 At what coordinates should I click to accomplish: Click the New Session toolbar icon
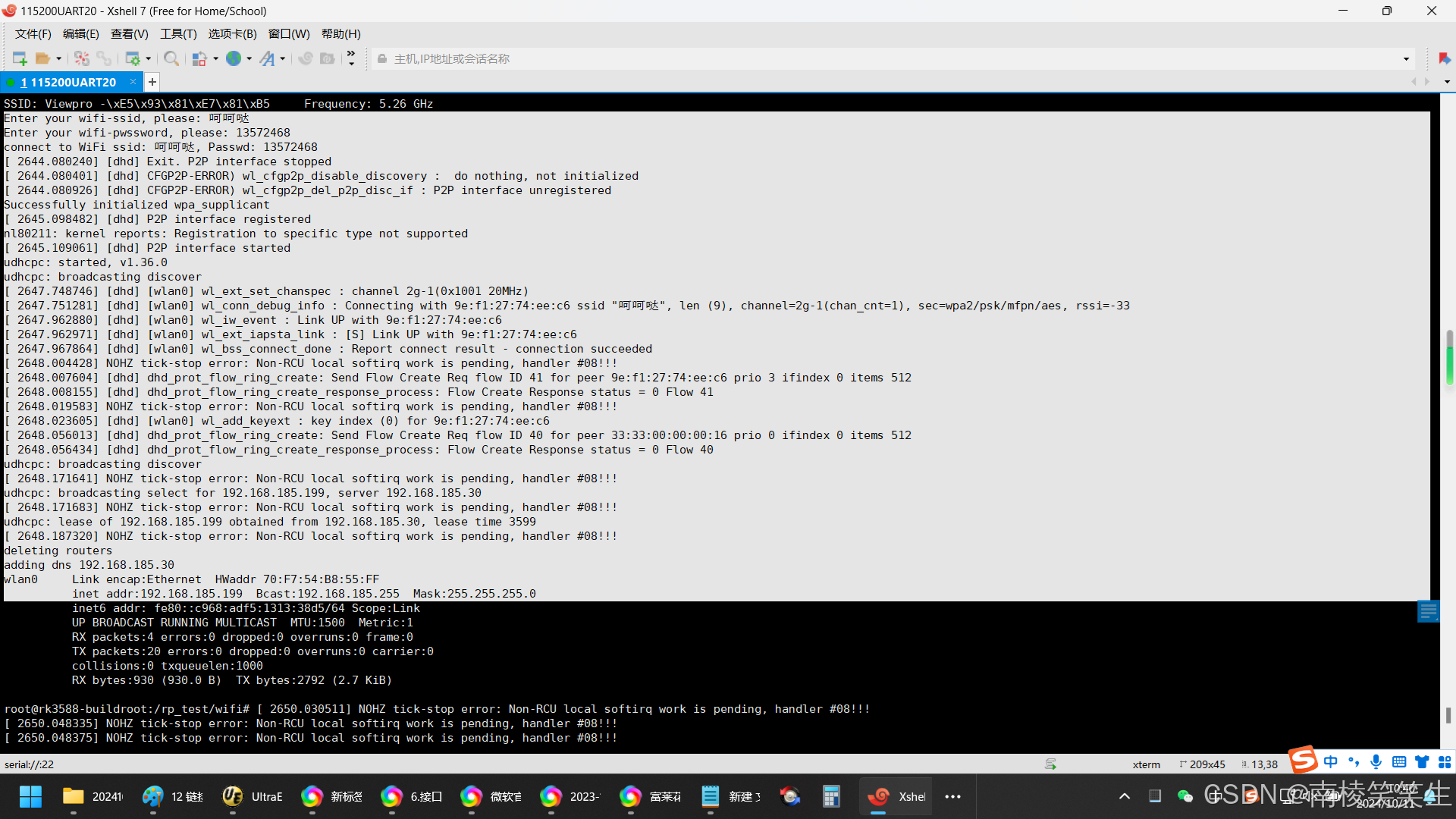point(20,58)
